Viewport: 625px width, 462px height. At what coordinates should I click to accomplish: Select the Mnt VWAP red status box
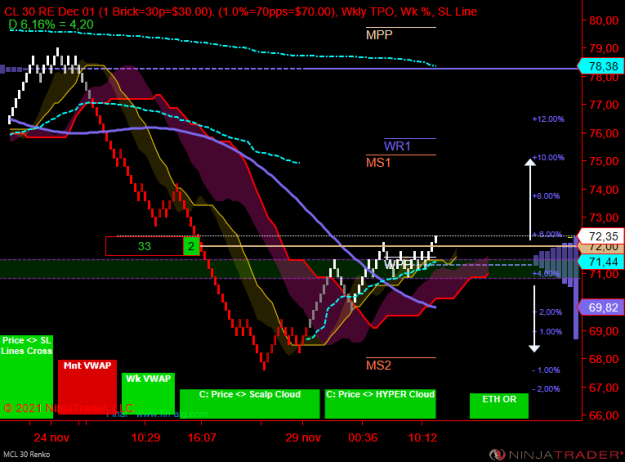(87, 387)
